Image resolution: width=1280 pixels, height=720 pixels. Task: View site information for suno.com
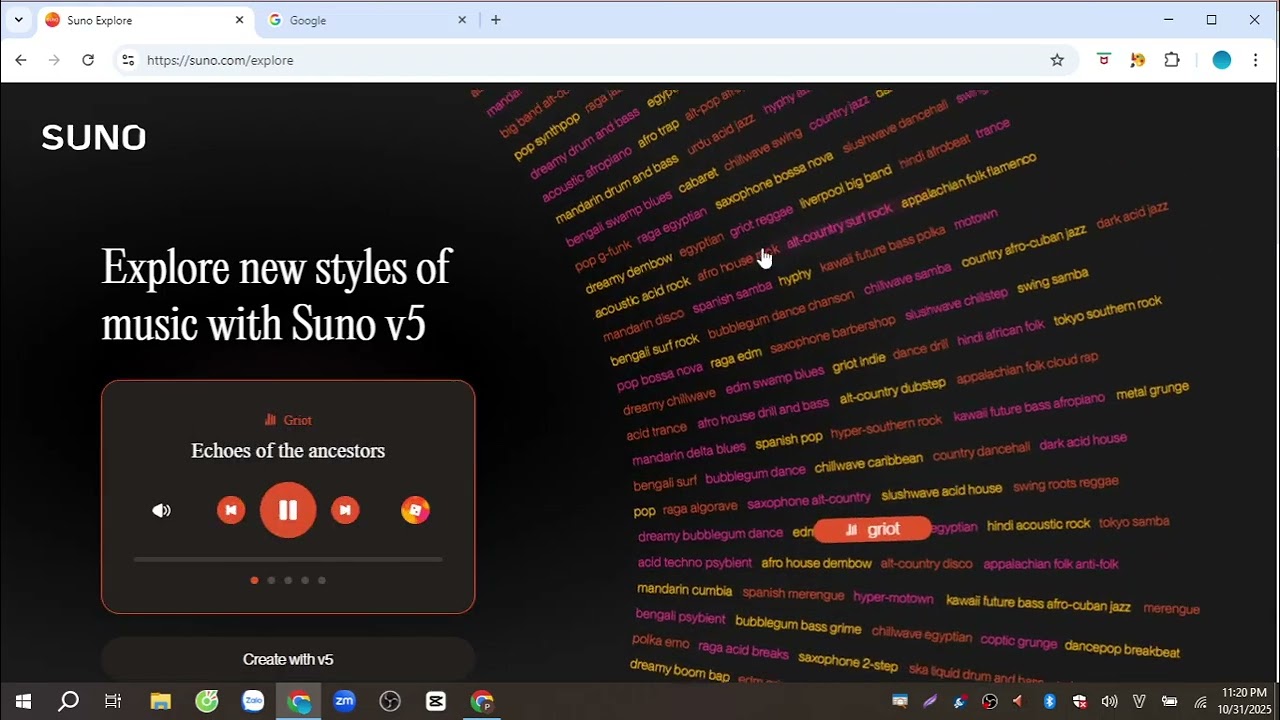[x=128, y=60]
